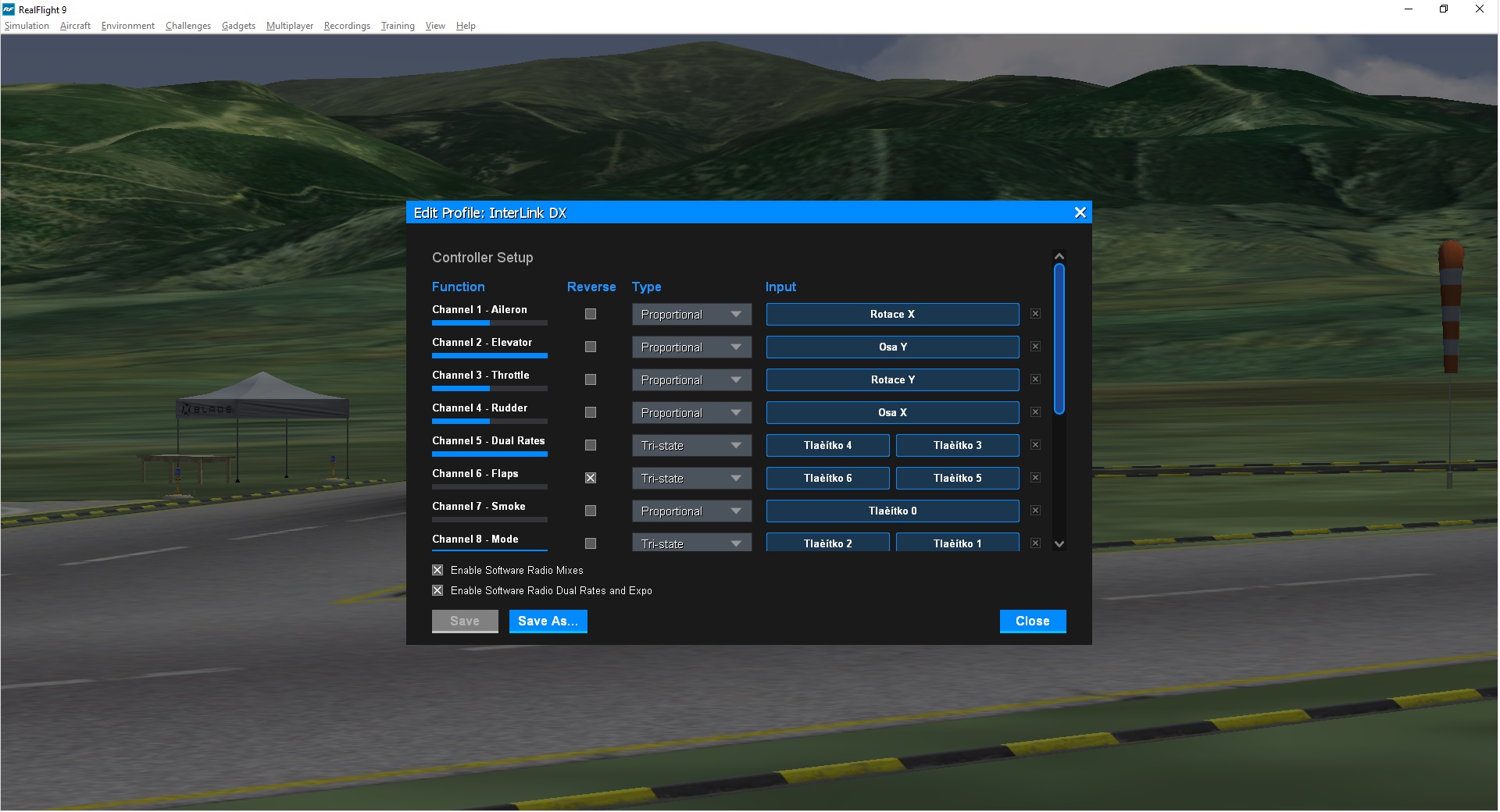This screenshot has width=1500, height=812.
Task: Disable Enable Software Radio Mixes
Action: (x=437, y=571)
